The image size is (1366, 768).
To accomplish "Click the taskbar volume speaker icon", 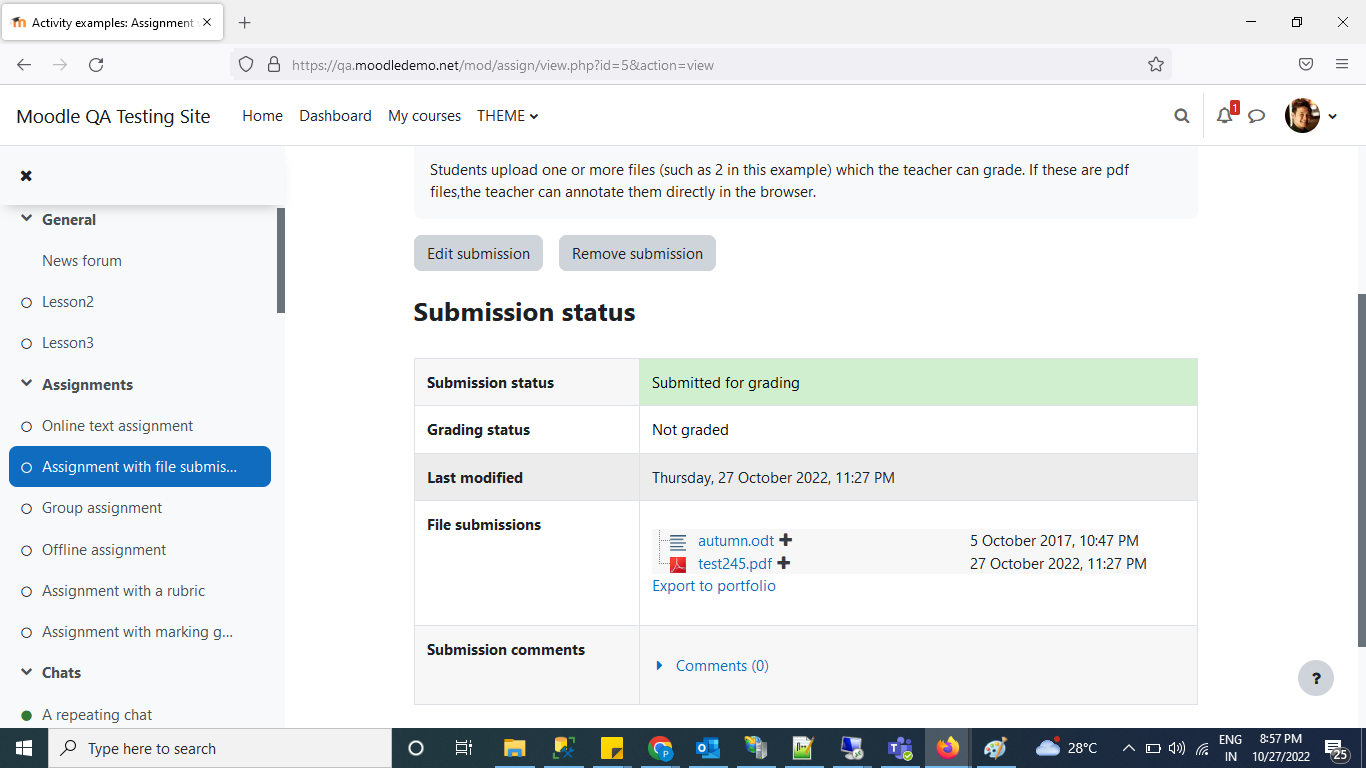I will pyautogui.click(x=1176, y=748).
